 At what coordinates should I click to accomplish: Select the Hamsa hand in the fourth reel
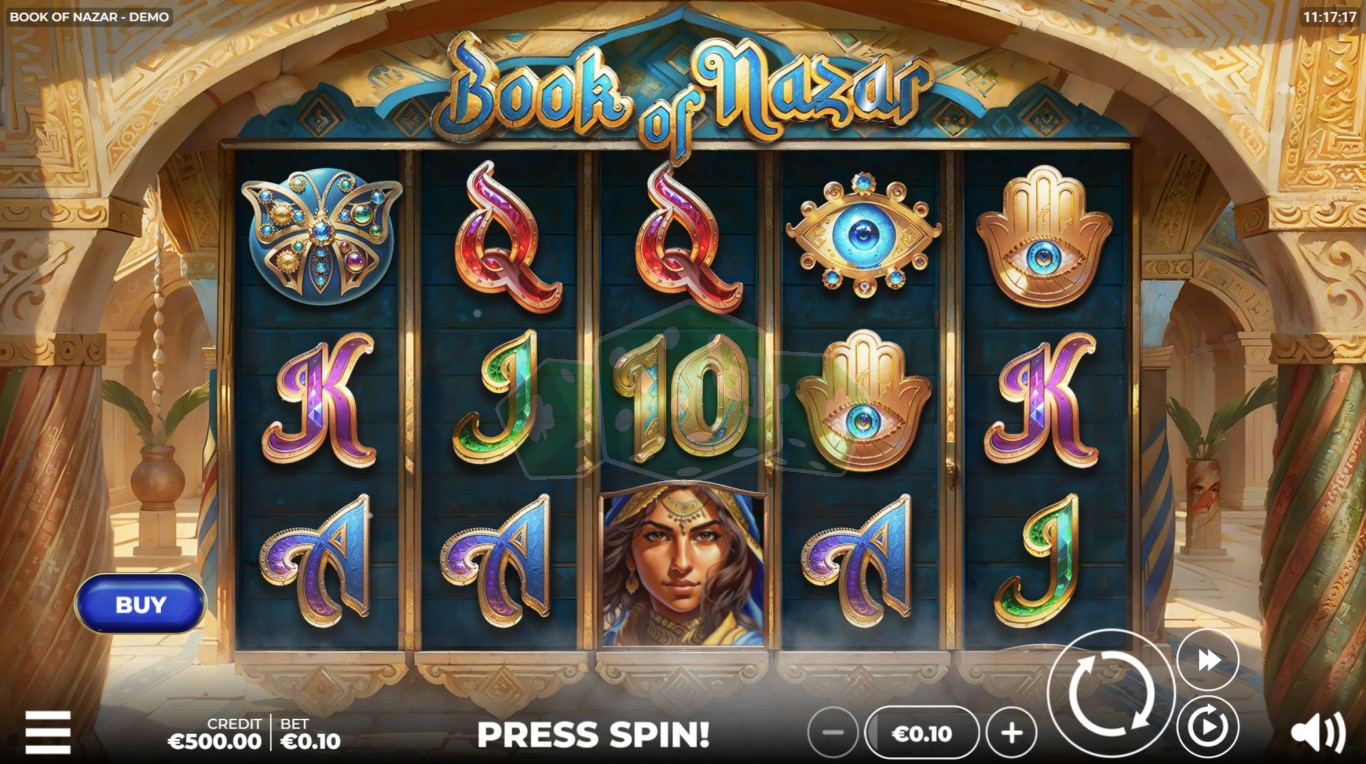[x=863, y=400]
